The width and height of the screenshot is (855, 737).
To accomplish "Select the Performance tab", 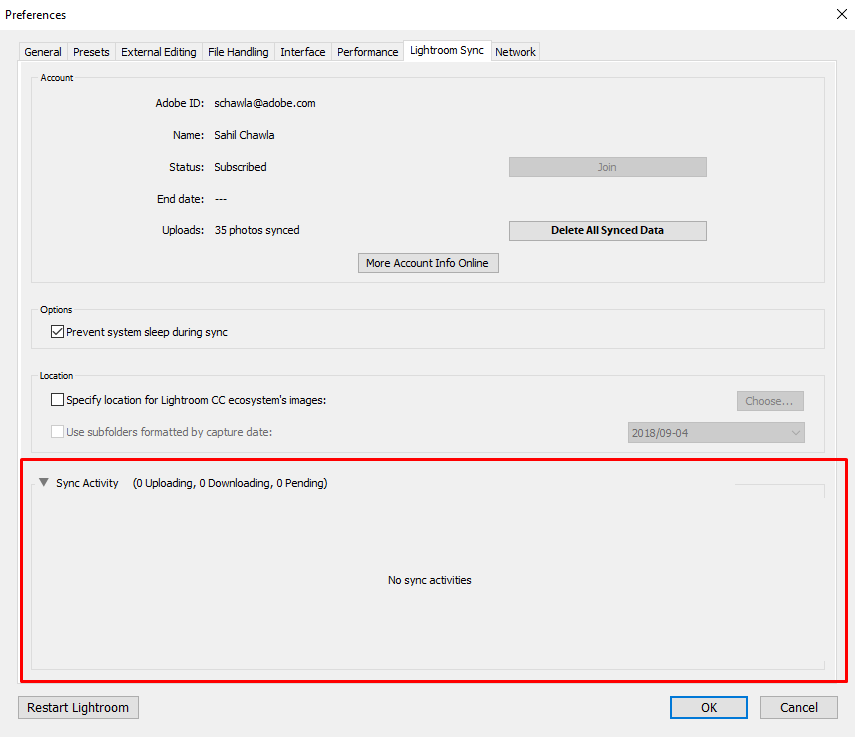I will [367, 51].
